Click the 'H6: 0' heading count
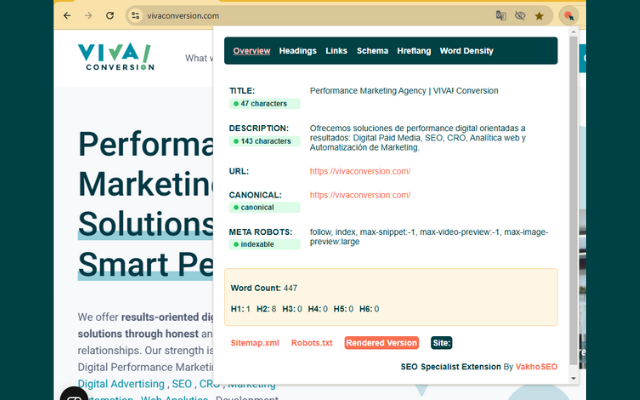640x400 pixels. pos(369,309)
